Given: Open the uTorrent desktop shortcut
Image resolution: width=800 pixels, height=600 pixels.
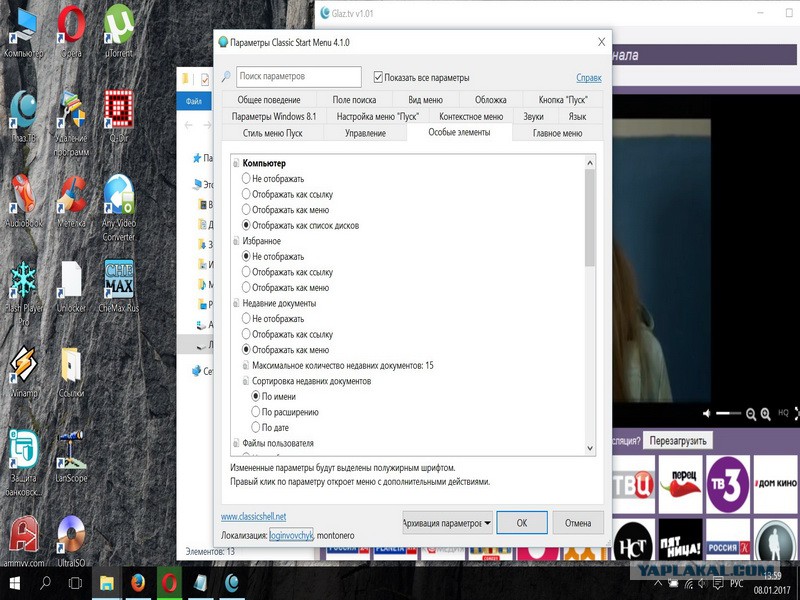Looking at the screenshot, I should click(119, 32).
